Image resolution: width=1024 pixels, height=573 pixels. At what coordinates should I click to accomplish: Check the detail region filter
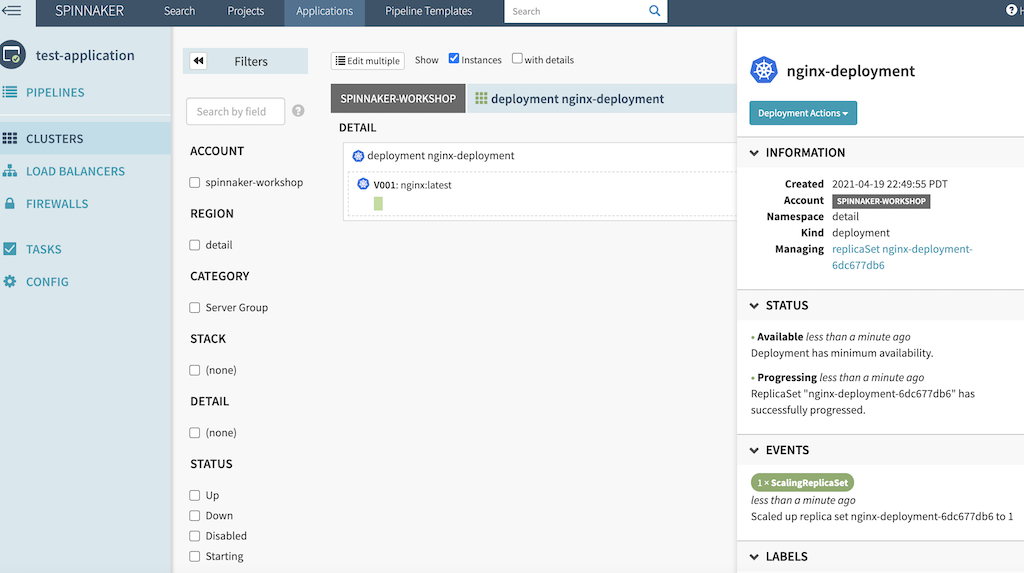195,245
